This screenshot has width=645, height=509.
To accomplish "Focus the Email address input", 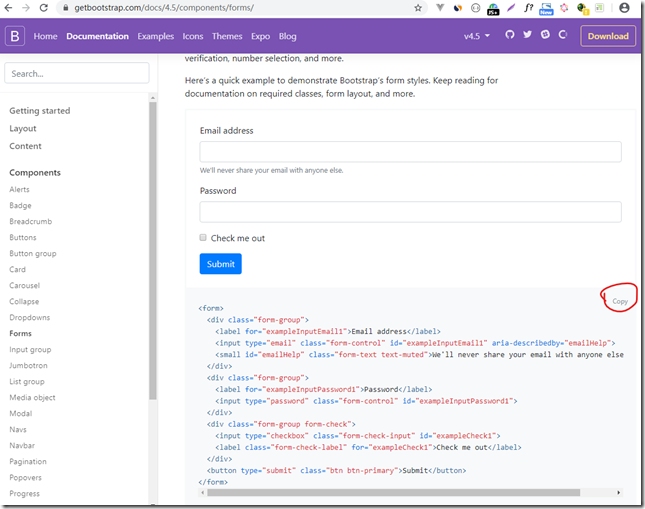I will tap(410, 152).
